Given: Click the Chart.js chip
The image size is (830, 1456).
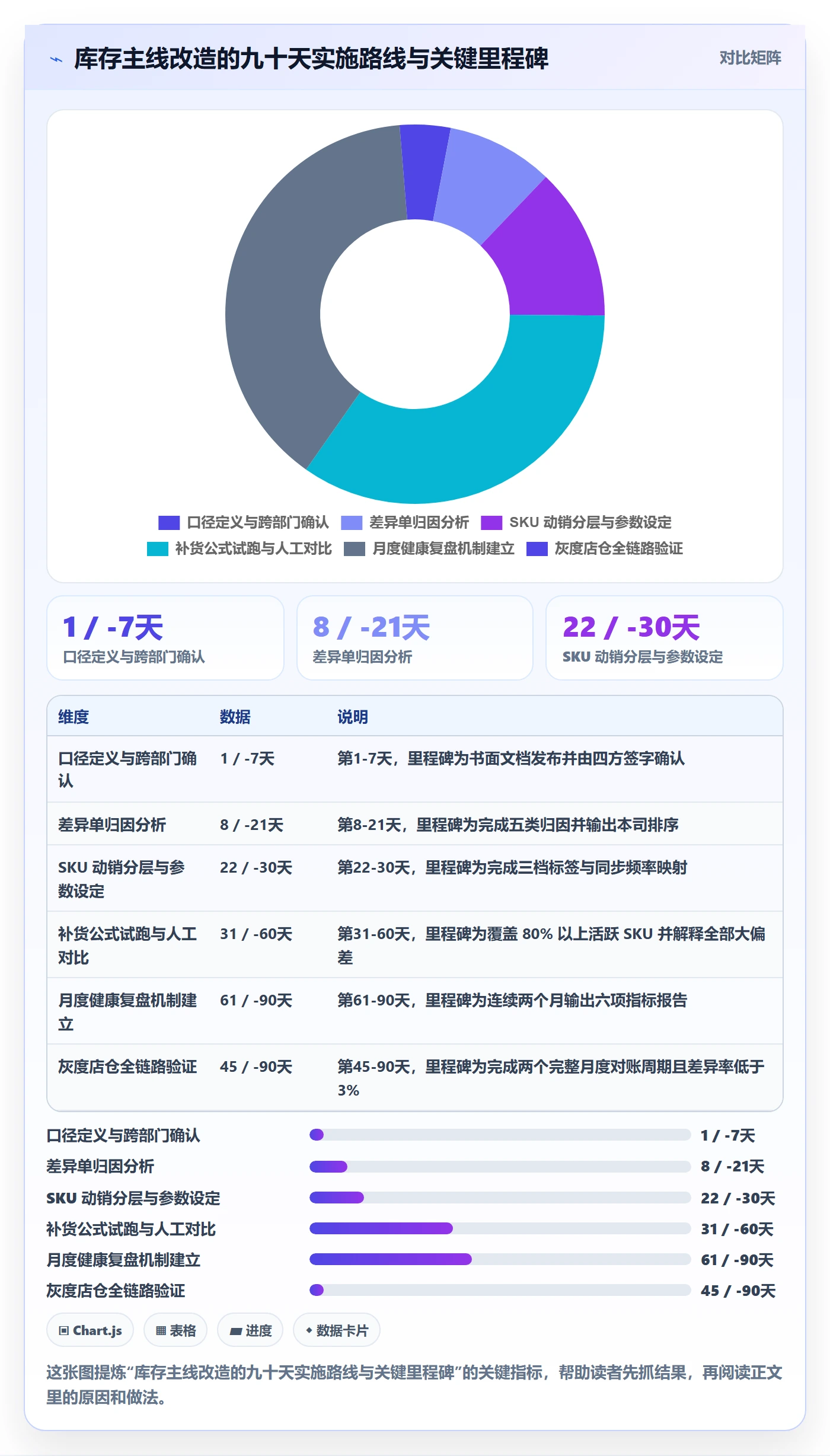Looking at the screenshot, I should pyautogui.click(x=90, y=1330).
